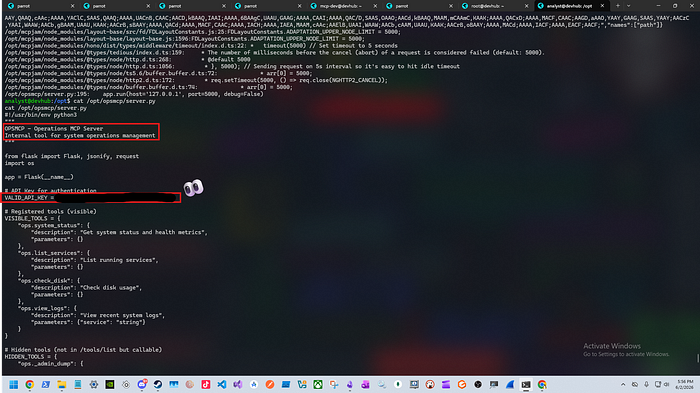
Task: Click the '#!/usr/bin/env python3' shebang line
Action: pyautogui.click(x=41, y=115)
